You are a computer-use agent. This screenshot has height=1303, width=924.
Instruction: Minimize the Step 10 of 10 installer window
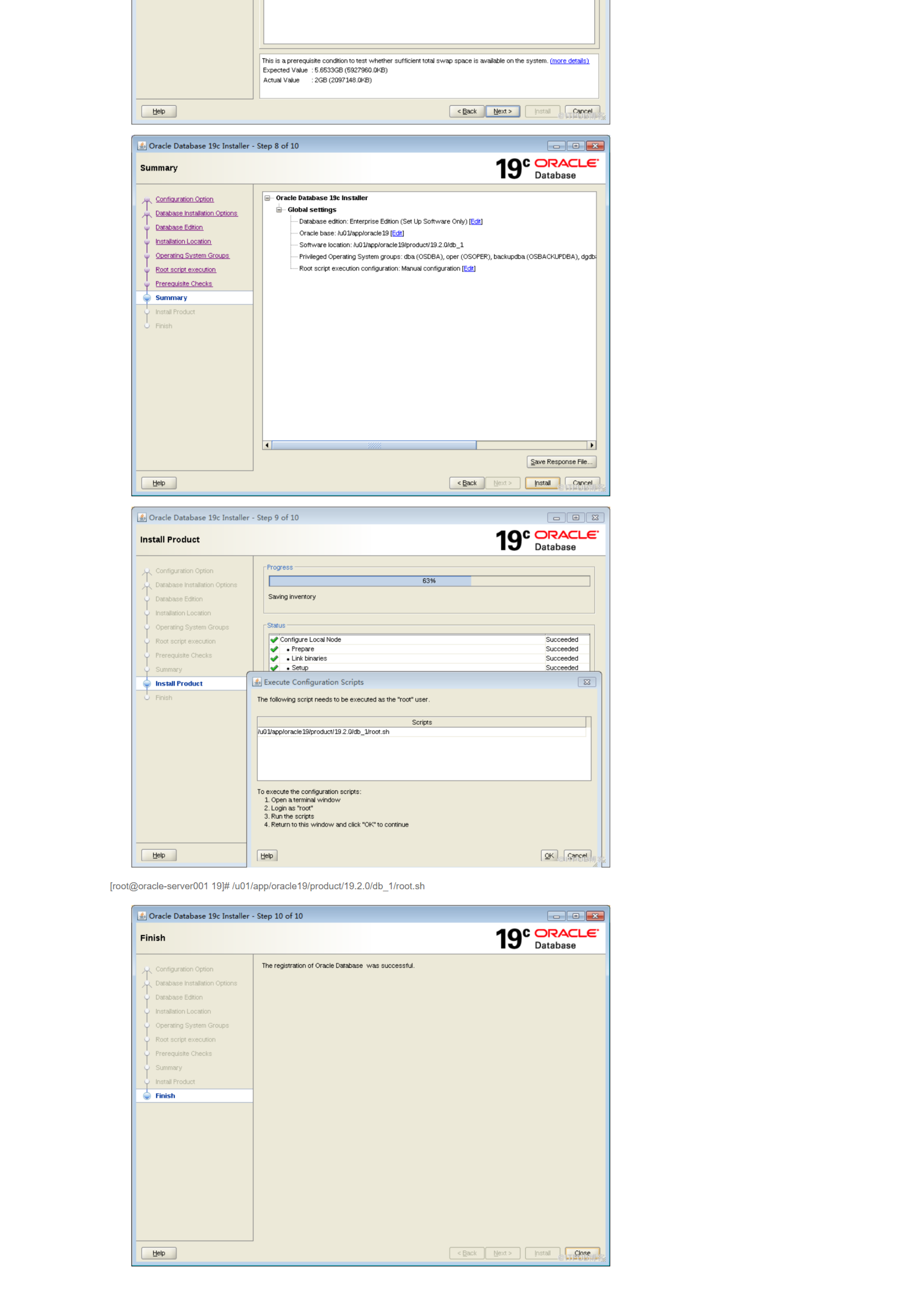pos(556,916)
